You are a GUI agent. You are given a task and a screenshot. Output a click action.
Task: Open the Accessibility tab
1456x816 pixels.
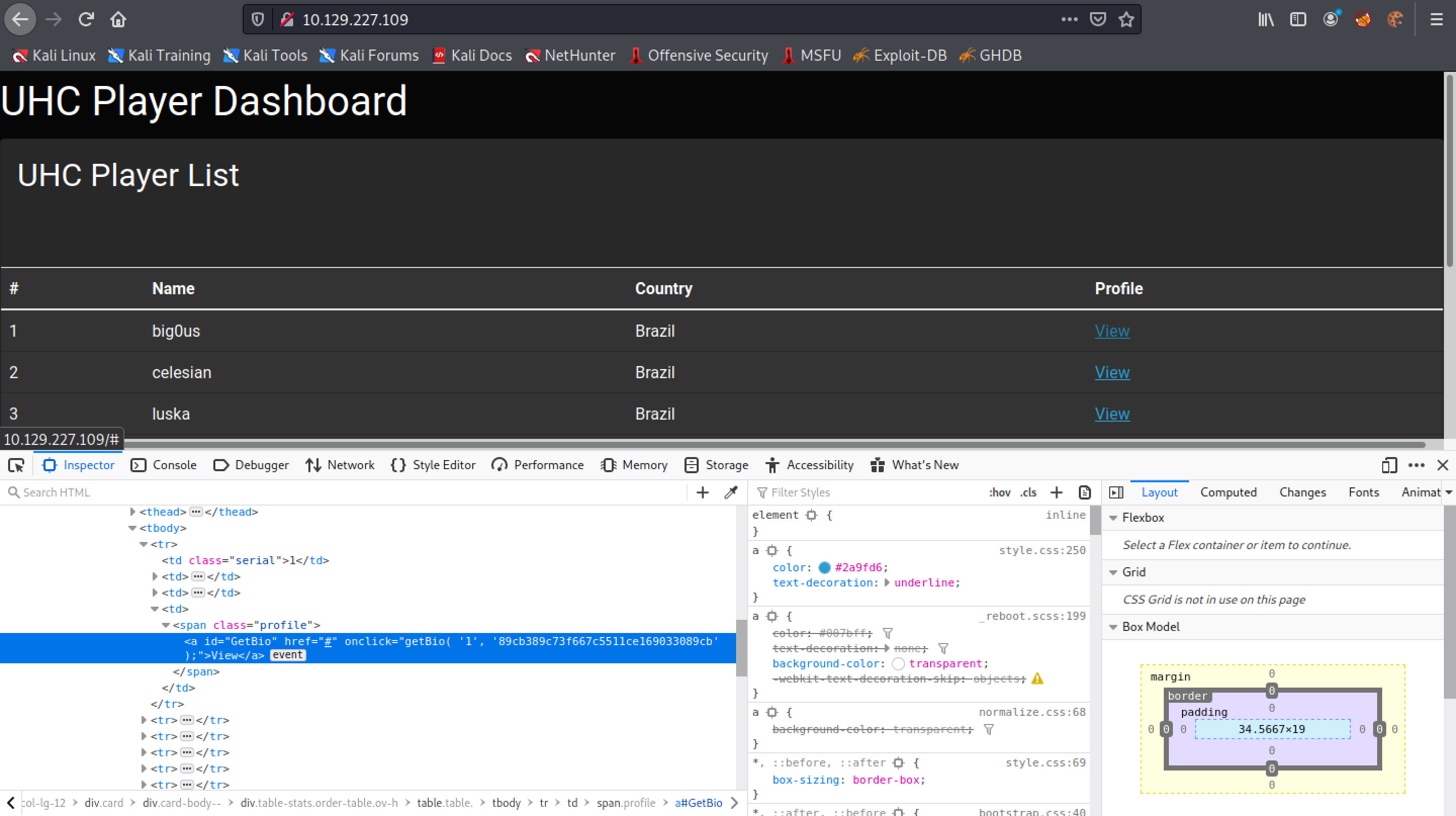809,465
